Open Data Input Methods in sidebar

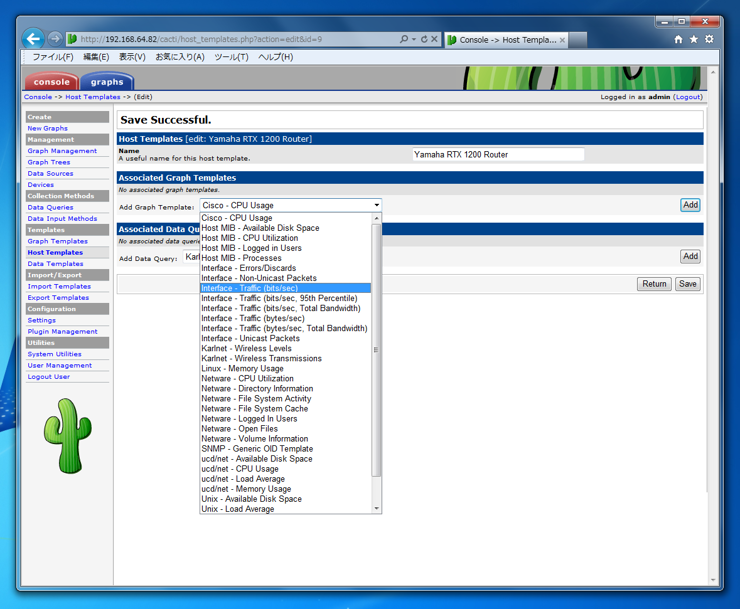(62, 219)
